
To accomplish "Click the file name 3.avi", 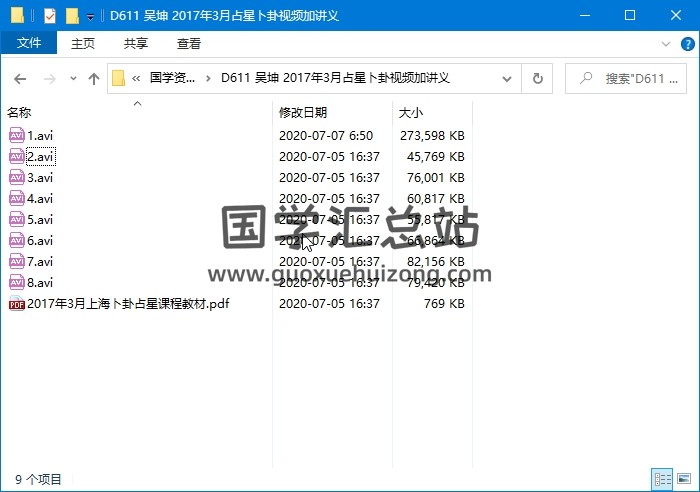I will [x=40, y=177].
